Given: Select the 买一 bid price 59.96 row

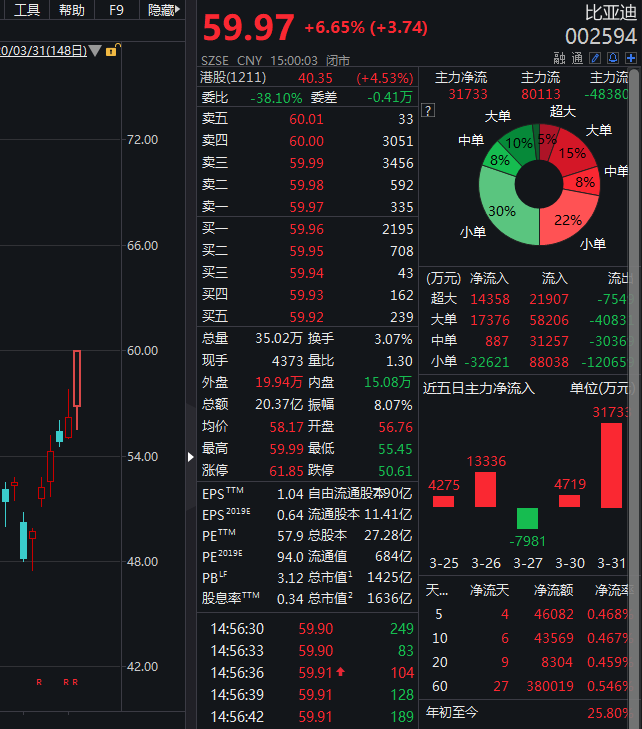Looking at the screenshot, I should click(307, 229).
